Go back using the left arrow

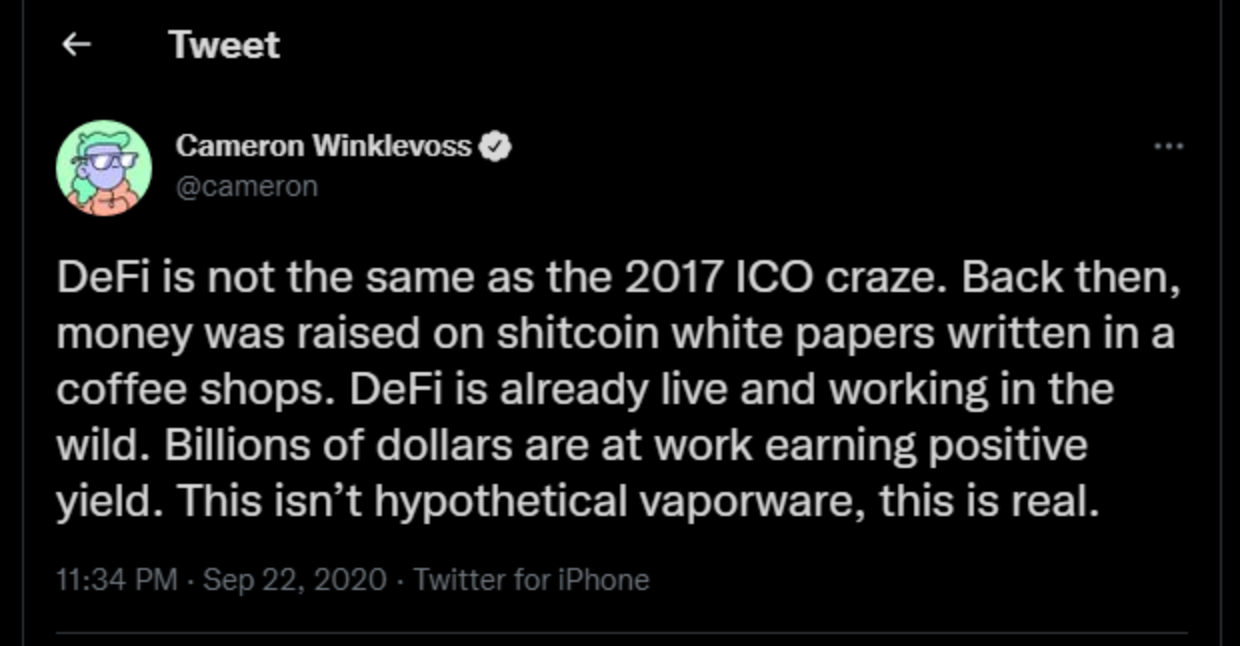77,45
